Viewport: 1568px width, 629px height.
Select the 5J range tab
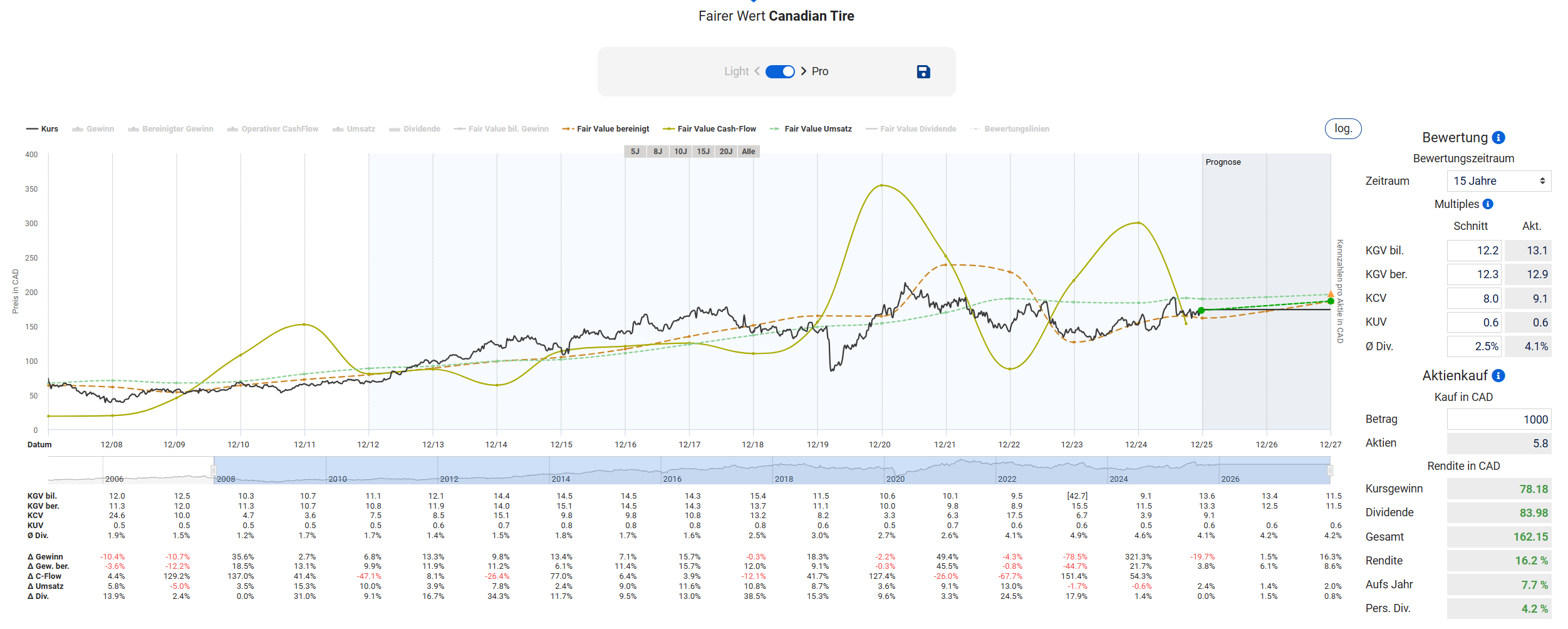[x=635, y=152]
